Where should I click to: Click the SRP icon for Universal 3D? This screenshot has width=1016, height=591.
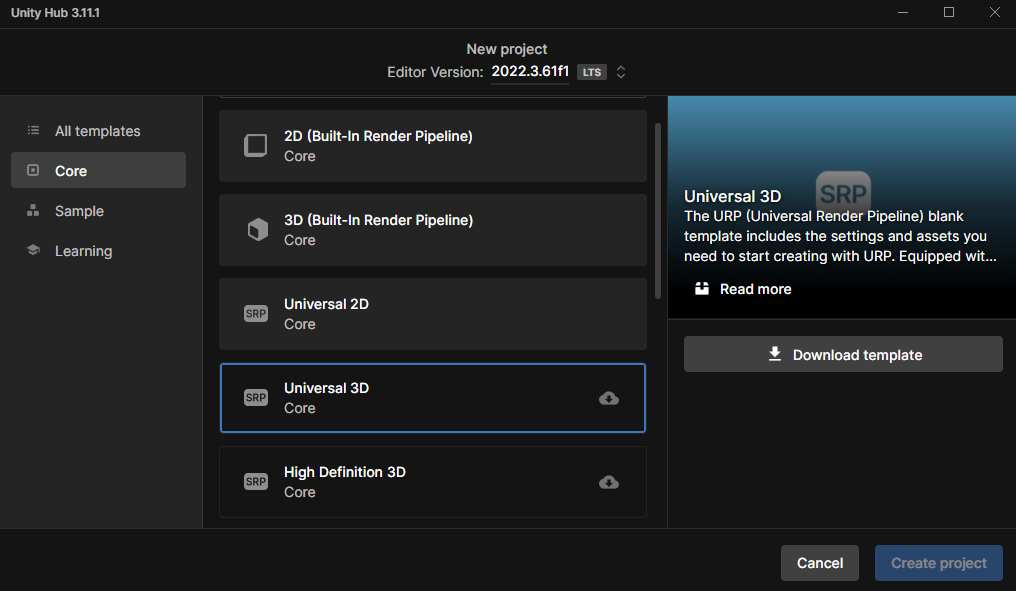[x=256, y=398]
